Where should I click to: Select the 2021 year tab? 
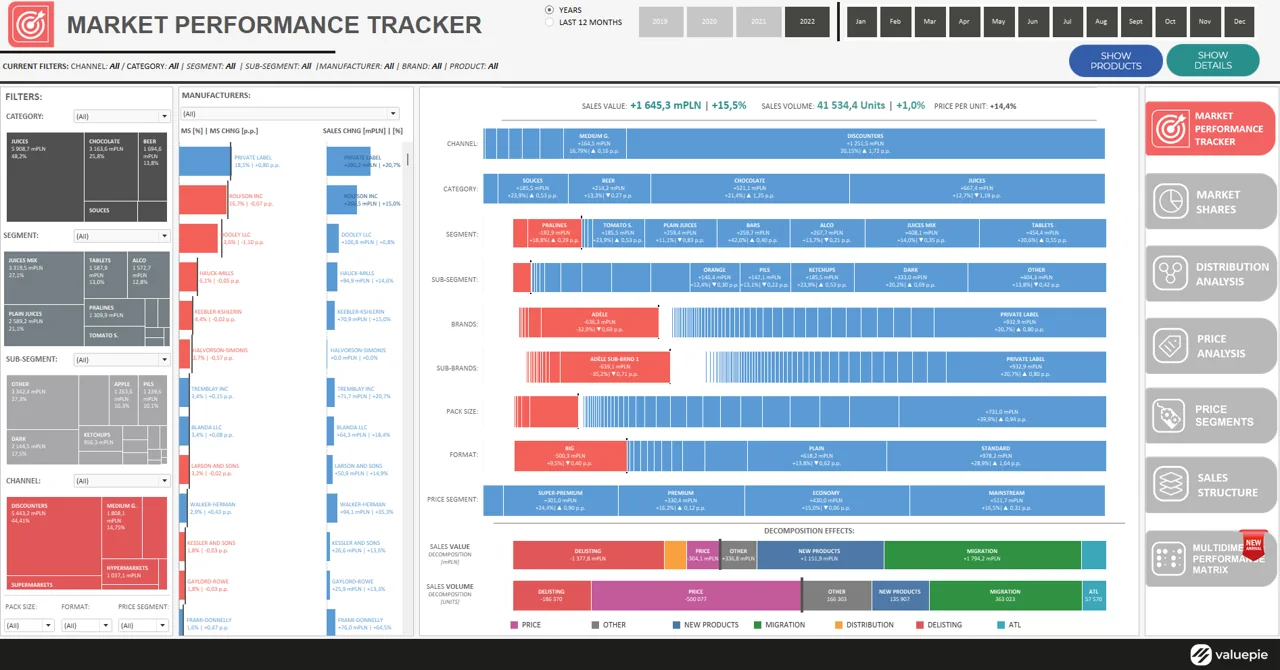758,21
